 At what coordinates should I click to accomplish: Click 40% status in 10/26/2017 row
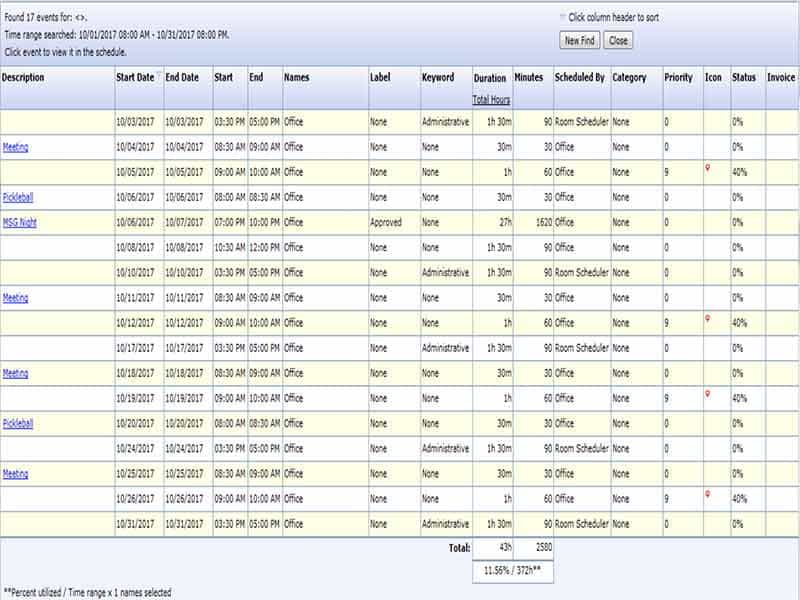[740, 499]
